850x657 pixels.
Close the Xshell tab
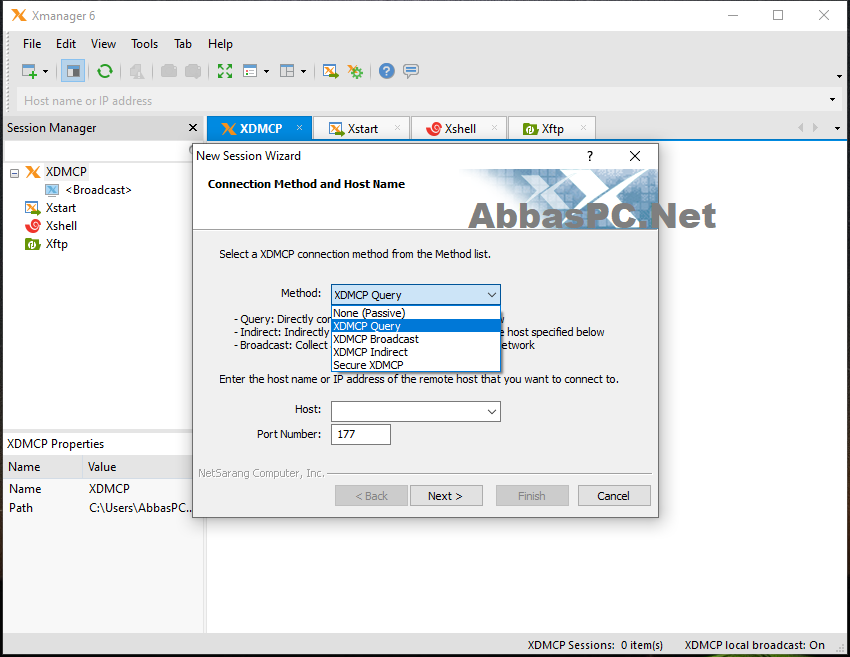(x=494, y=127)
